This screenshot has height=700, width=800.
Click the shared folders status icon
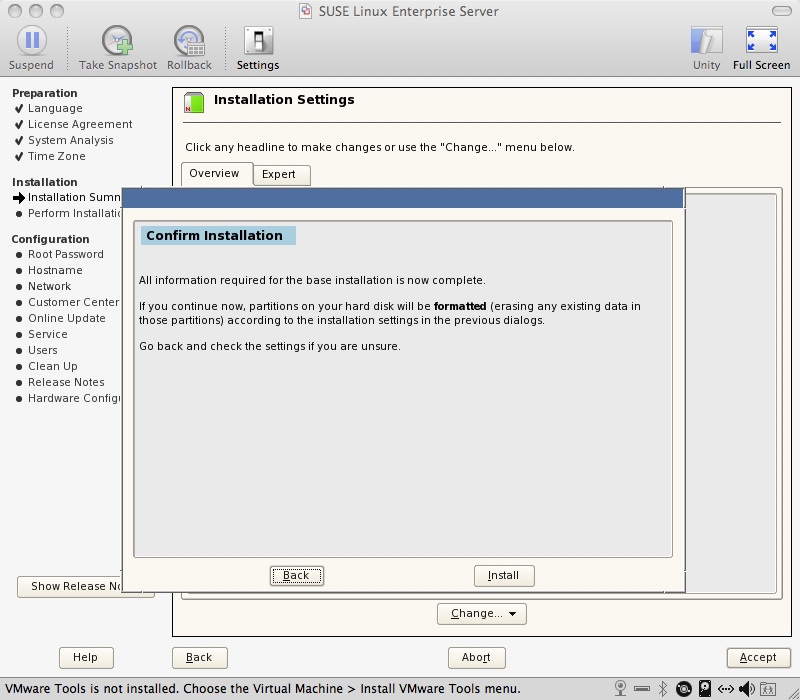(768, 689)
